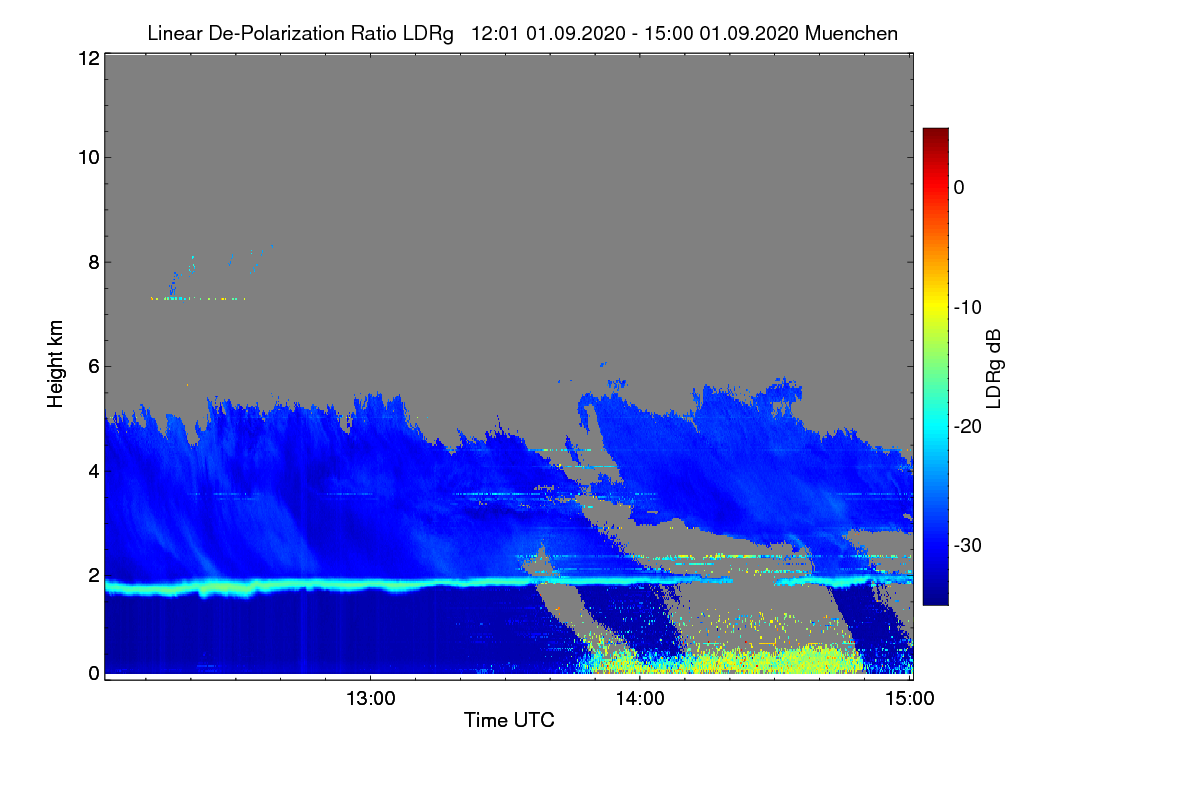1200x800 pixels.
Task: Click the "LDRg dB" colorbar label
Action: [x=994, y=368]
